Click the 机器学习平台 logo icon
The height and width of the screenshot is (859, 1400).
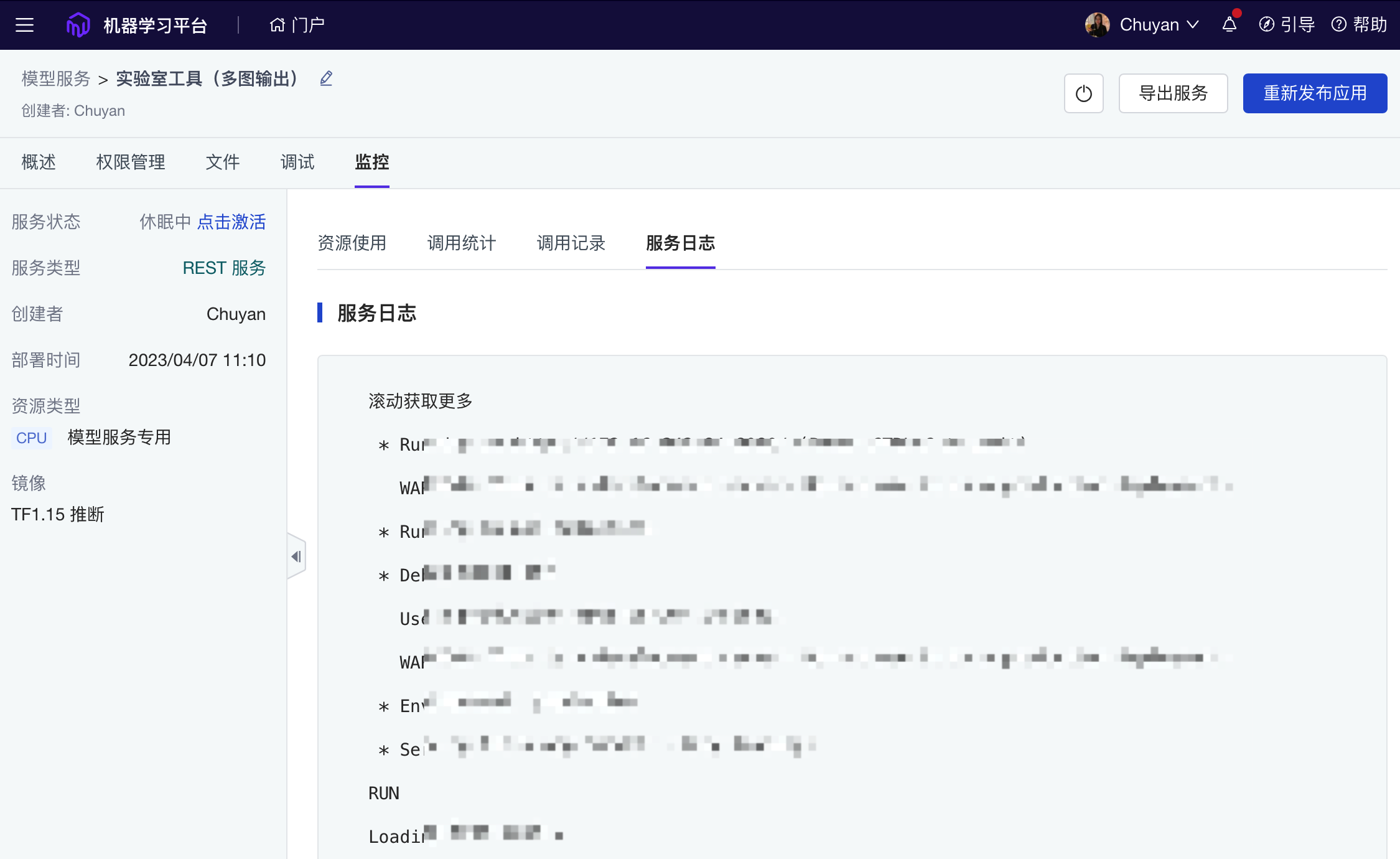(x=77, y=24)
